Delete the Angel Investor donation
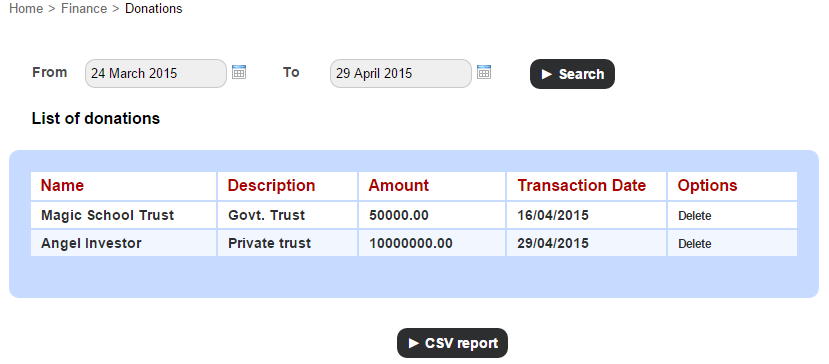Viewport: 829px width, 364px height. [x=694, y=244]
